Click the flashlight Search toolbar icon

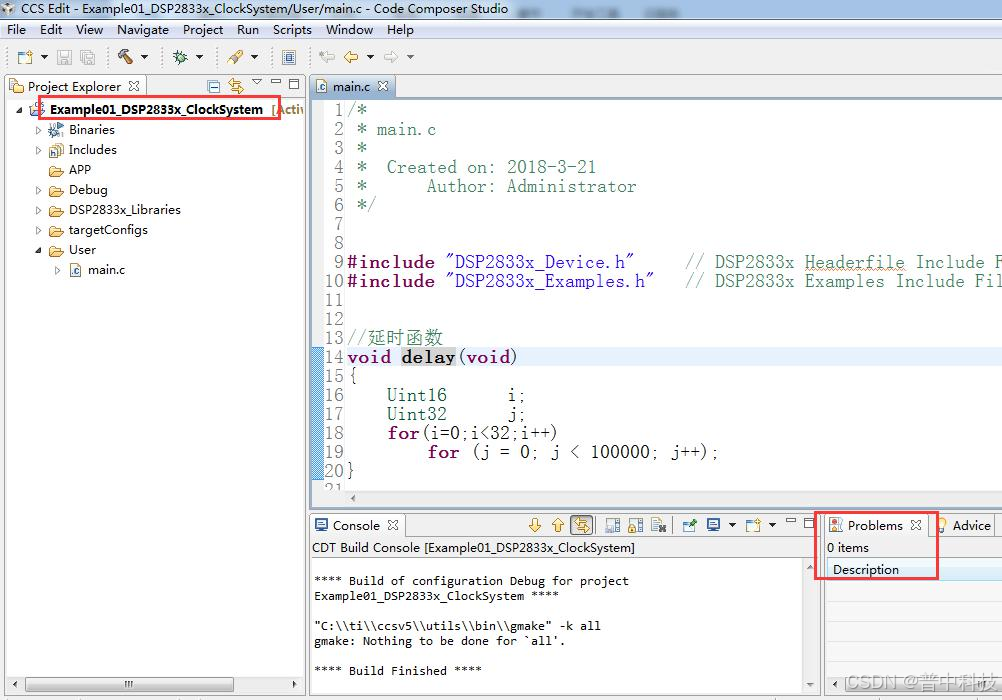pyautogui.click(x=235, y=57)
